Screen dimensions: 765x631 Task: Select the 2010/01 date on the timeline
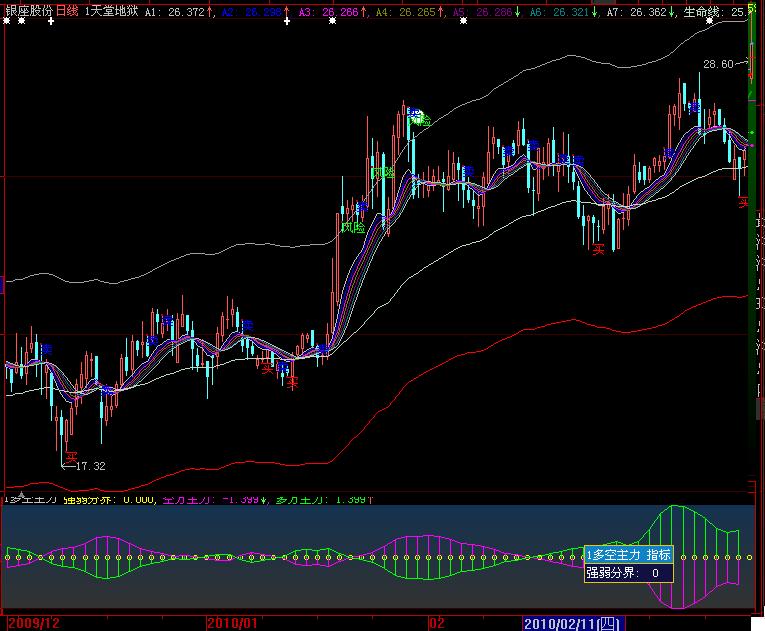tap(234, 623)
